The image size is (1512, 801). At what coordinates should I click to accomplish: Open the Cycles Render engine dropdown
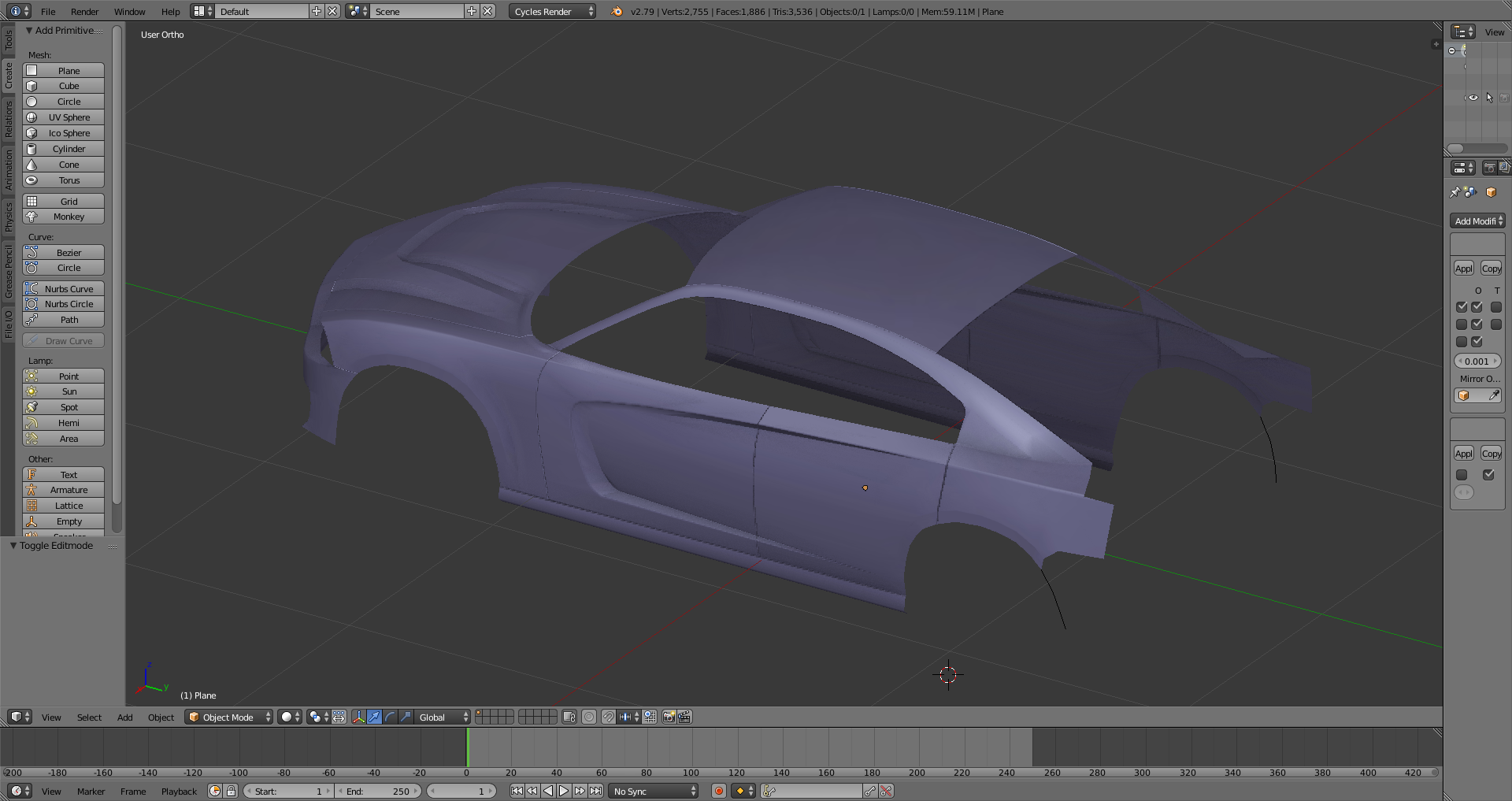click(552, 11)
